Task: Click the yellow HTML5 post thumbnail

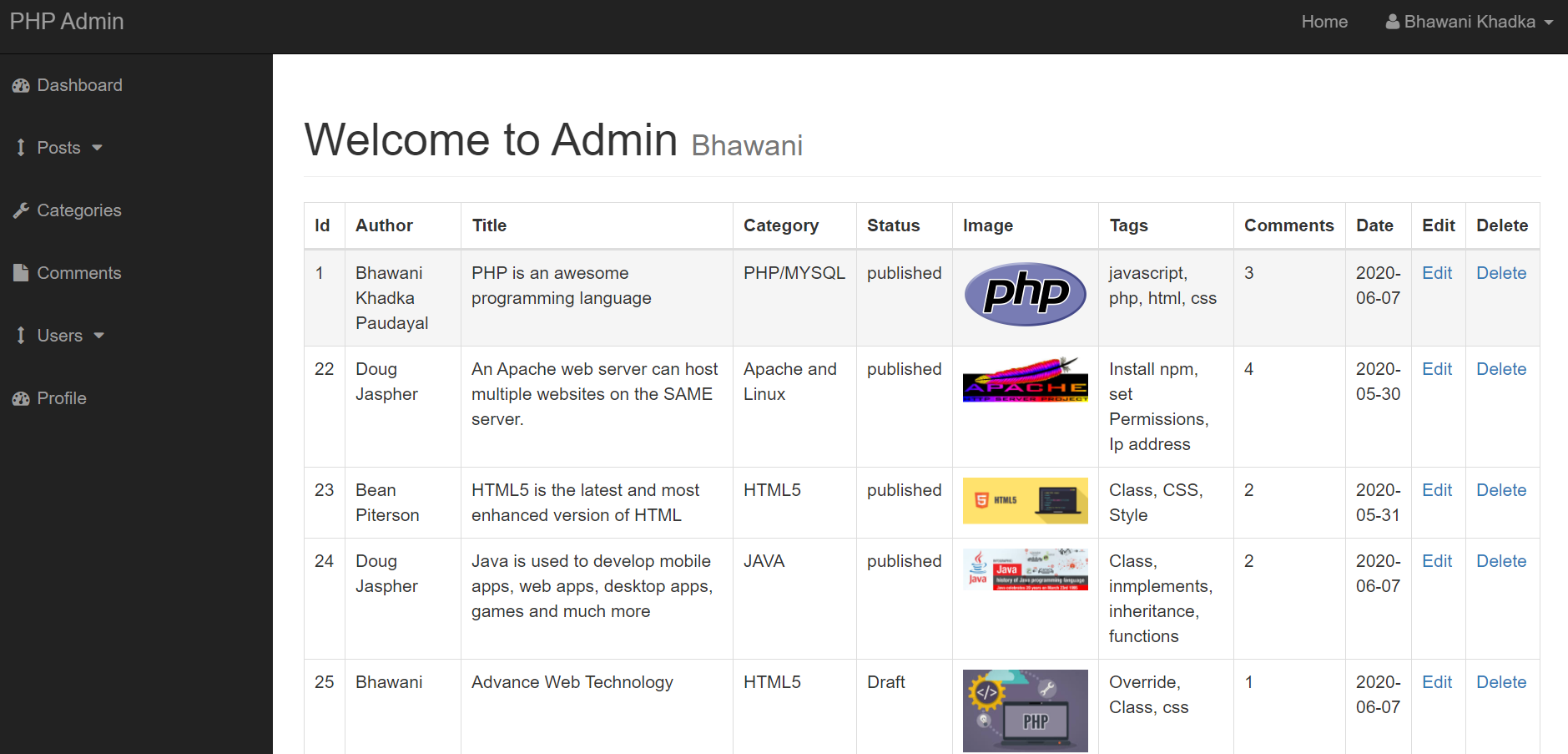Action: pyautogui.click(x=1025, y=500)
